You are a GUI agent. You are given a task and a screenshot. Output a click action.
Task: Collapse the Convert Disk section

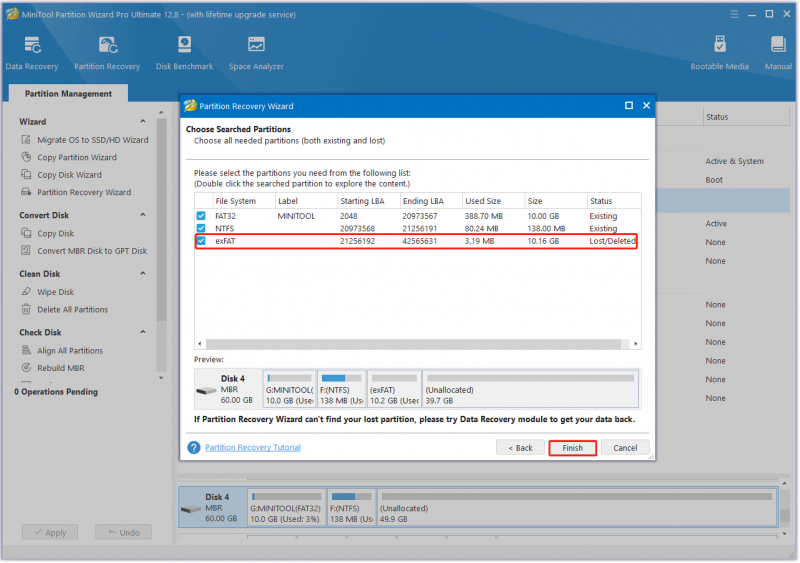point(143,215)
